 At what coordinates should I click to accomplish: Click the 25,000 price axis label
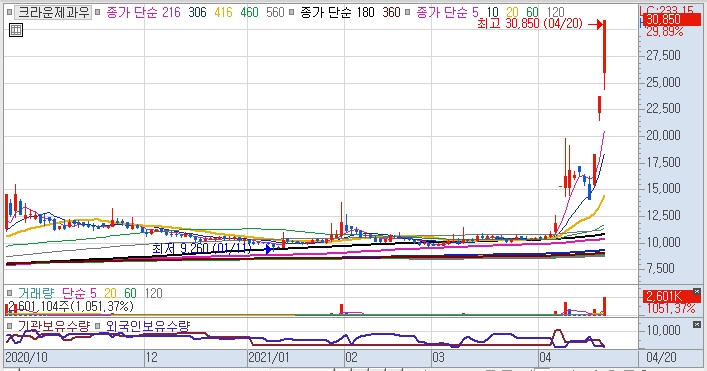pyautogui.click(x=663, y=82)
